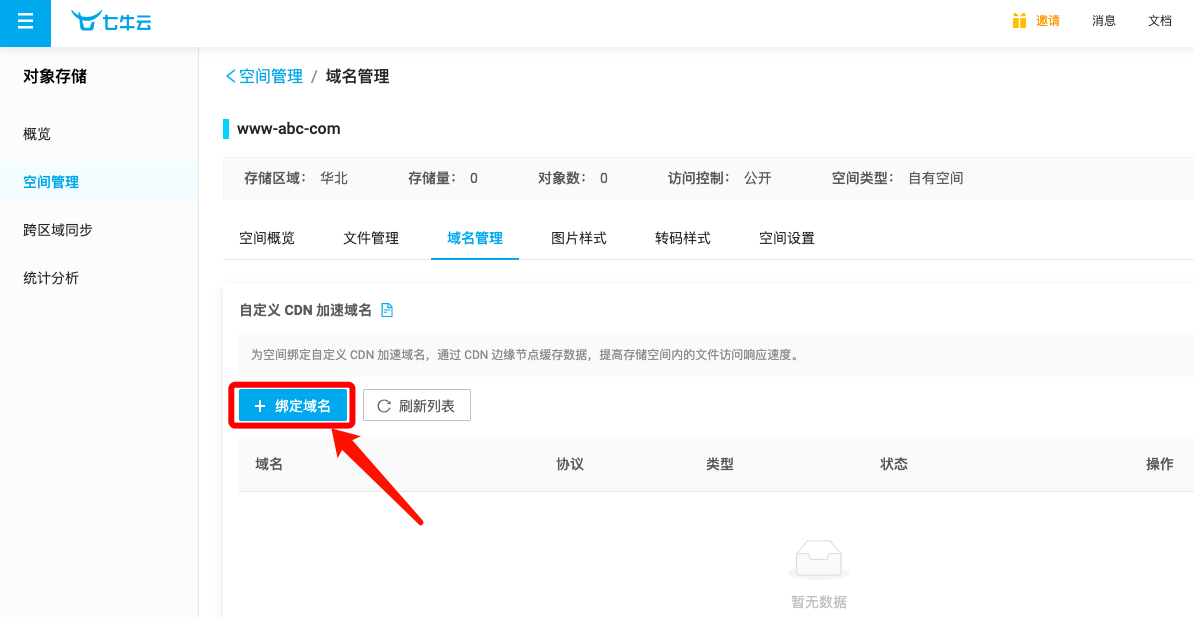This screenshot has width=1194, height=617.
Task: Click the empty inbox icon above 暂无数据
Action: pos(819,561)
